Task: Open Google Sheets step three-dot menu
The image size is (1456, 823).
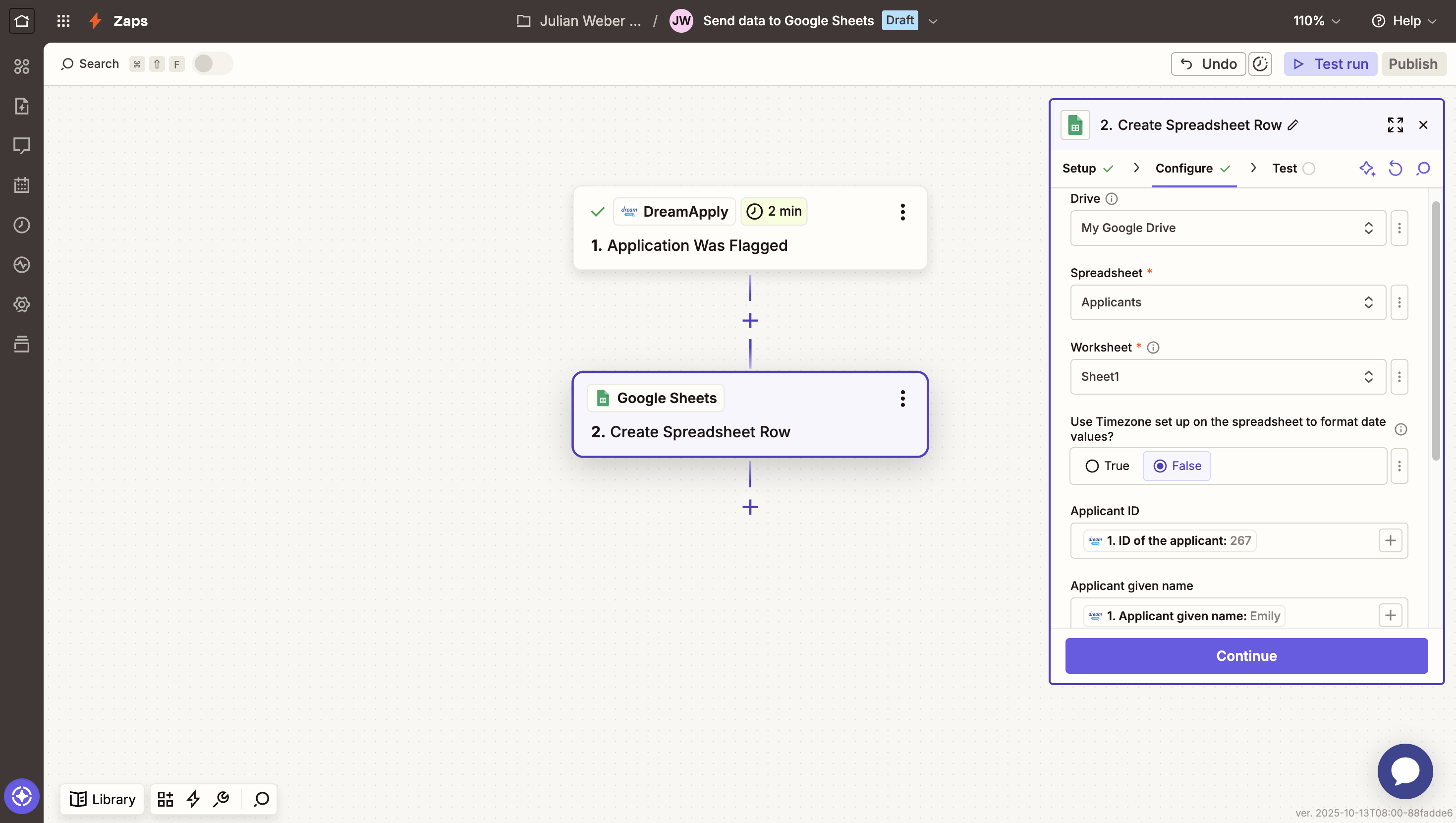Action: [902, 398]
